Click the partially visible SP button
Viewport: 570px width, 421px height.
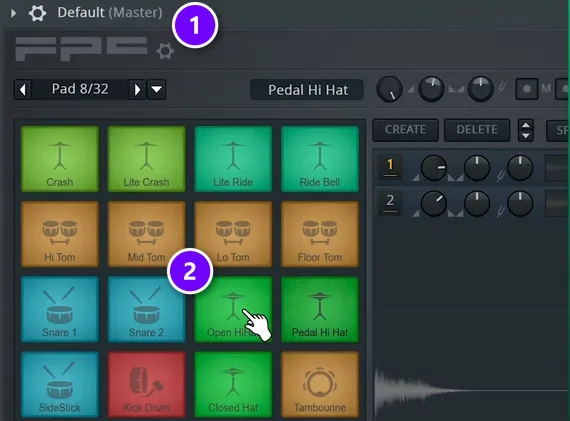coord(558,130)
